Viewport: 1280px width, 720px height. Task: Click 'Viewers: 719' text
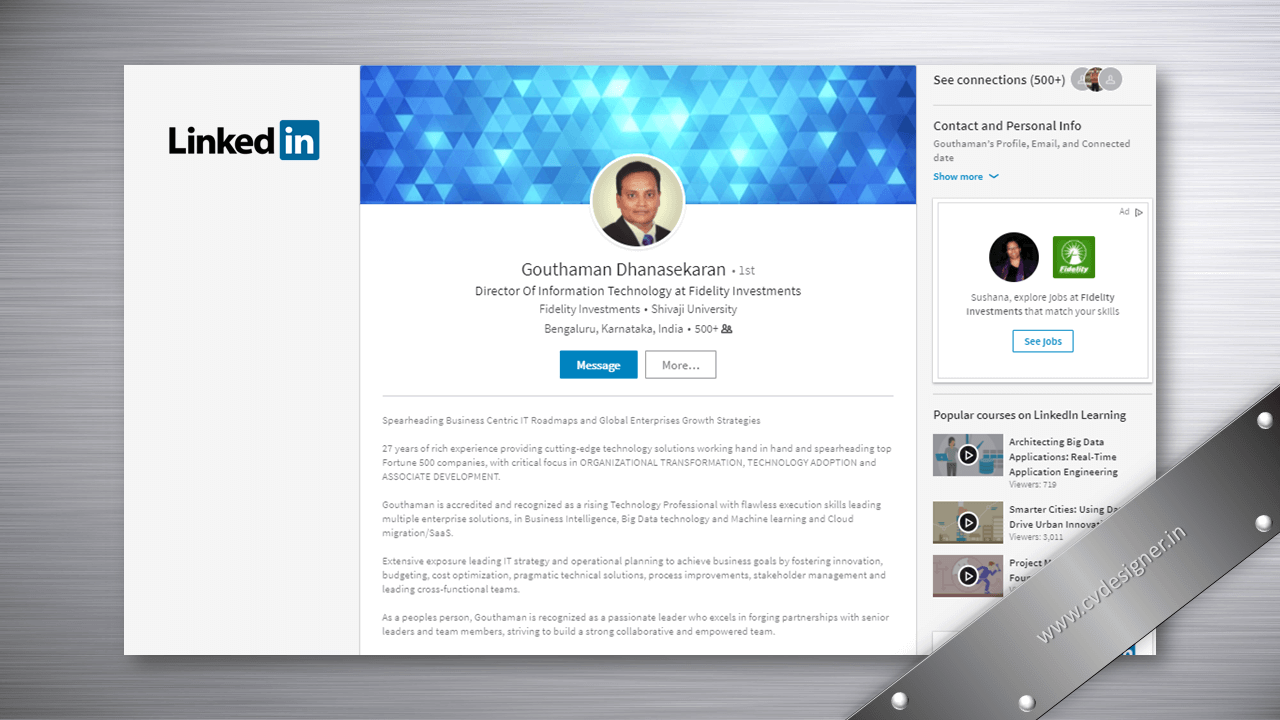tap(1032, 484)
